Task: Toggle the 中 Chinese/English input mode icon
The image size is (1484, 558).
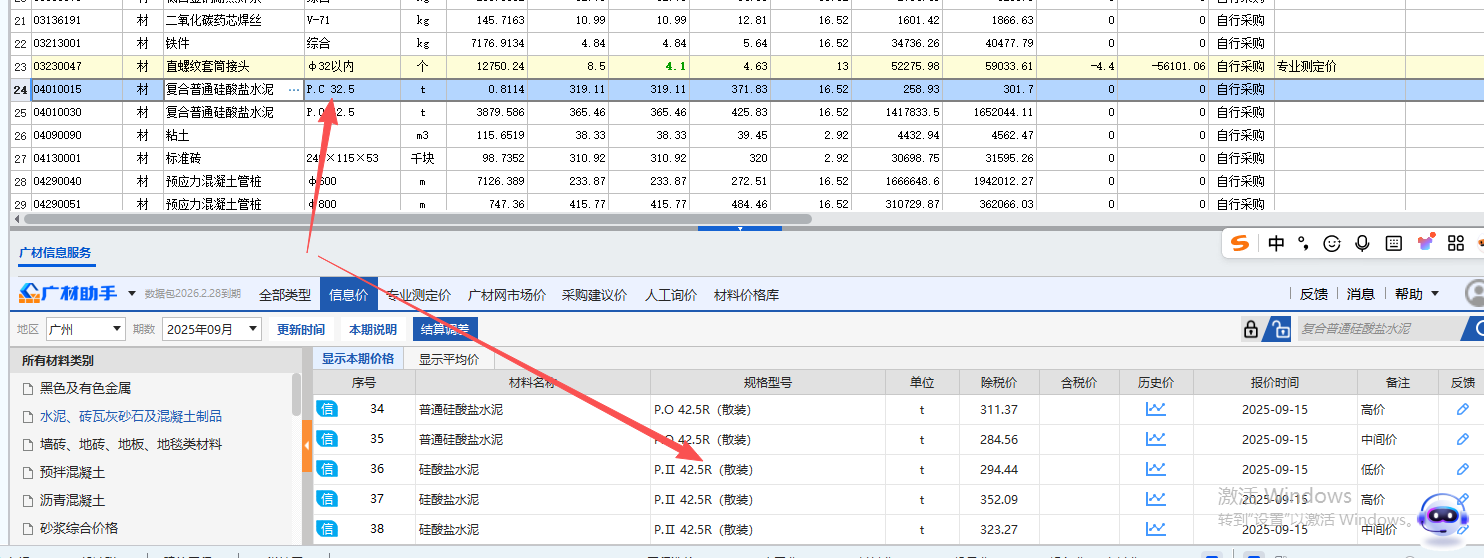Action: [x=1276, y=243]
